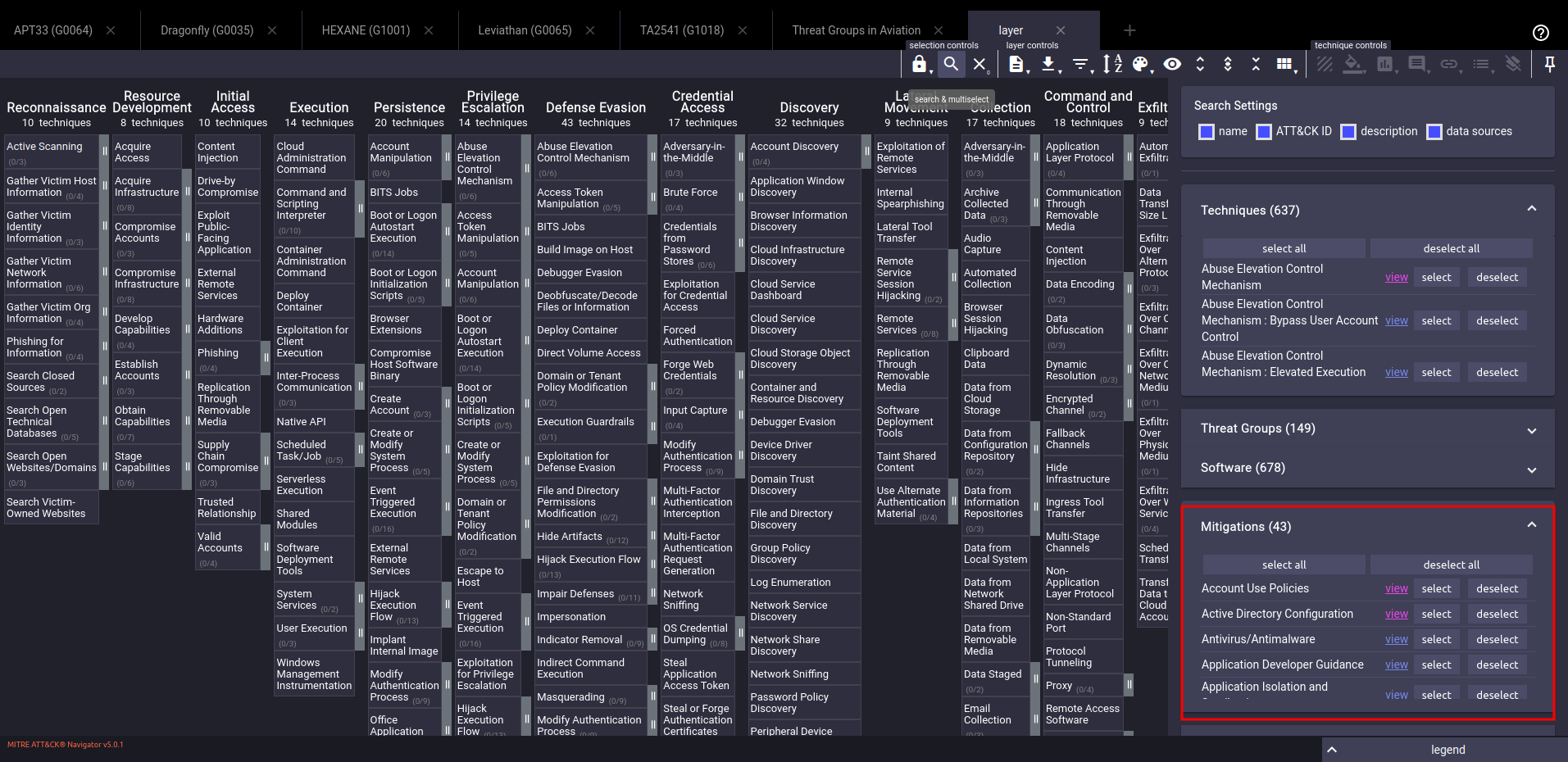
Task: Open the Threat Groups in Aviation tab
Action: pyautogui.click(x=856, y=30)
